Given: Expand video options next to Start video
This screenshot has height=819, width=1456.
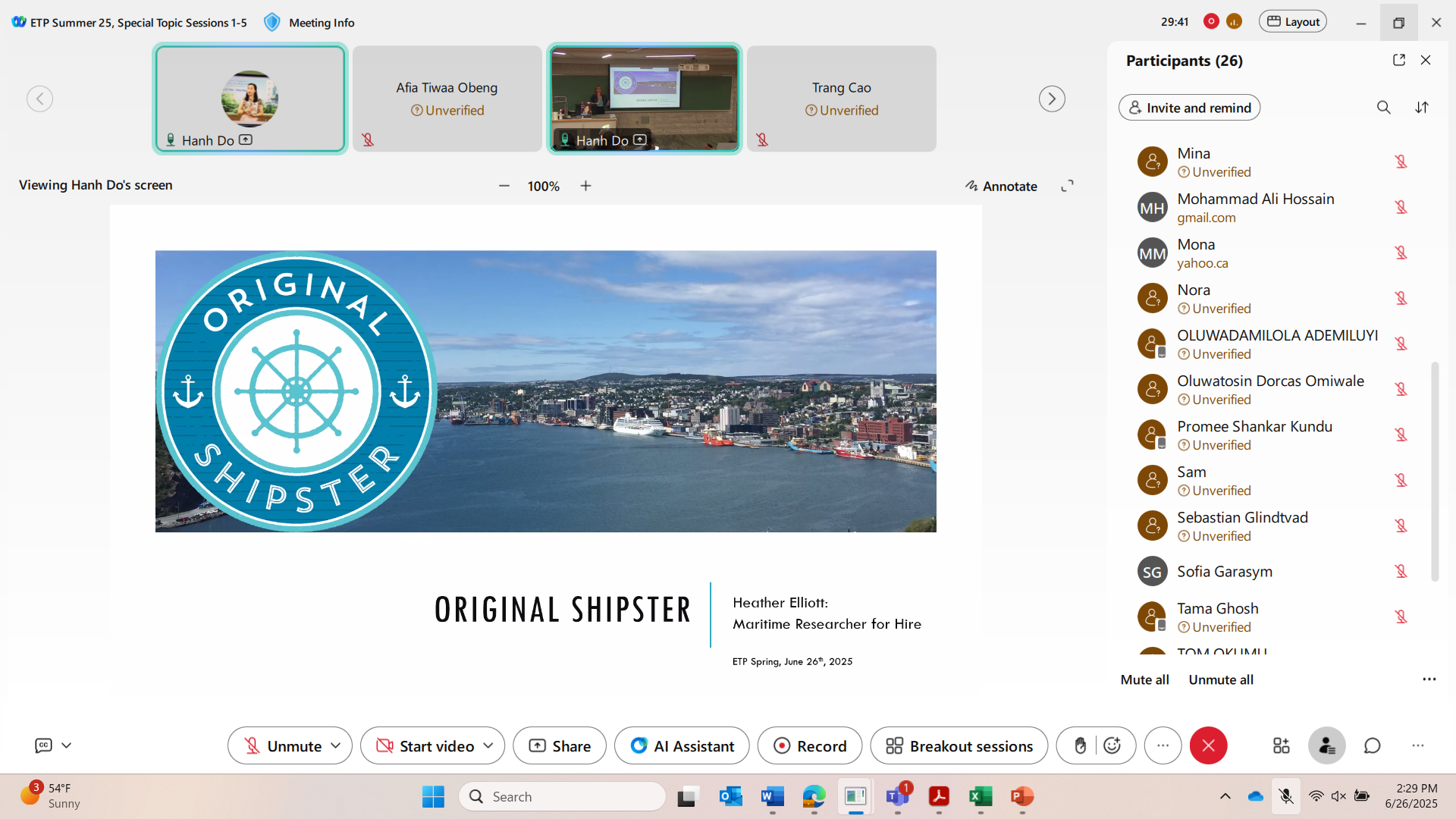Looking at the screenshot, I should tap(488, 745).
